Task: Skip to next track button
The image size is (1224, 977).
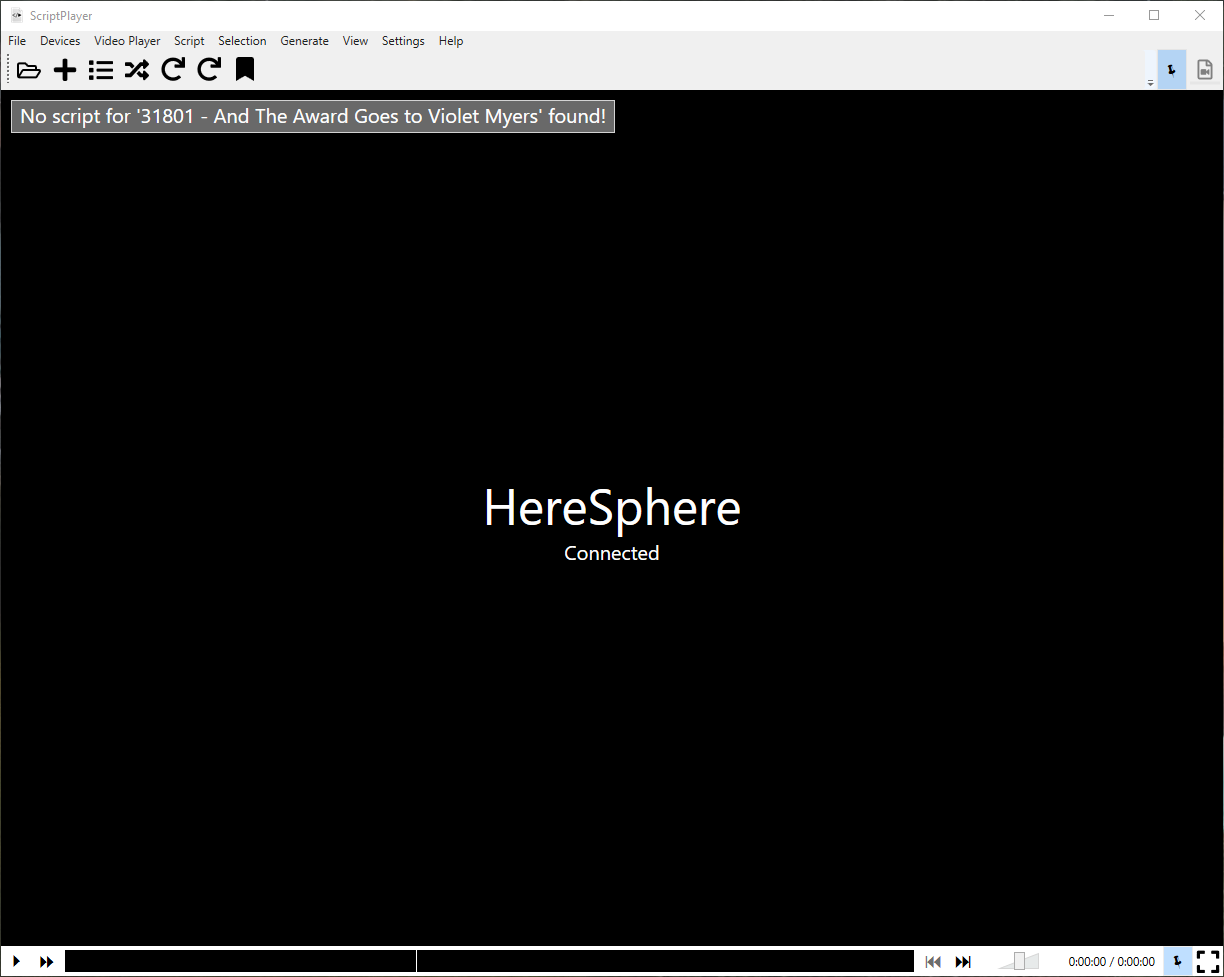Action: pos(963,961)
